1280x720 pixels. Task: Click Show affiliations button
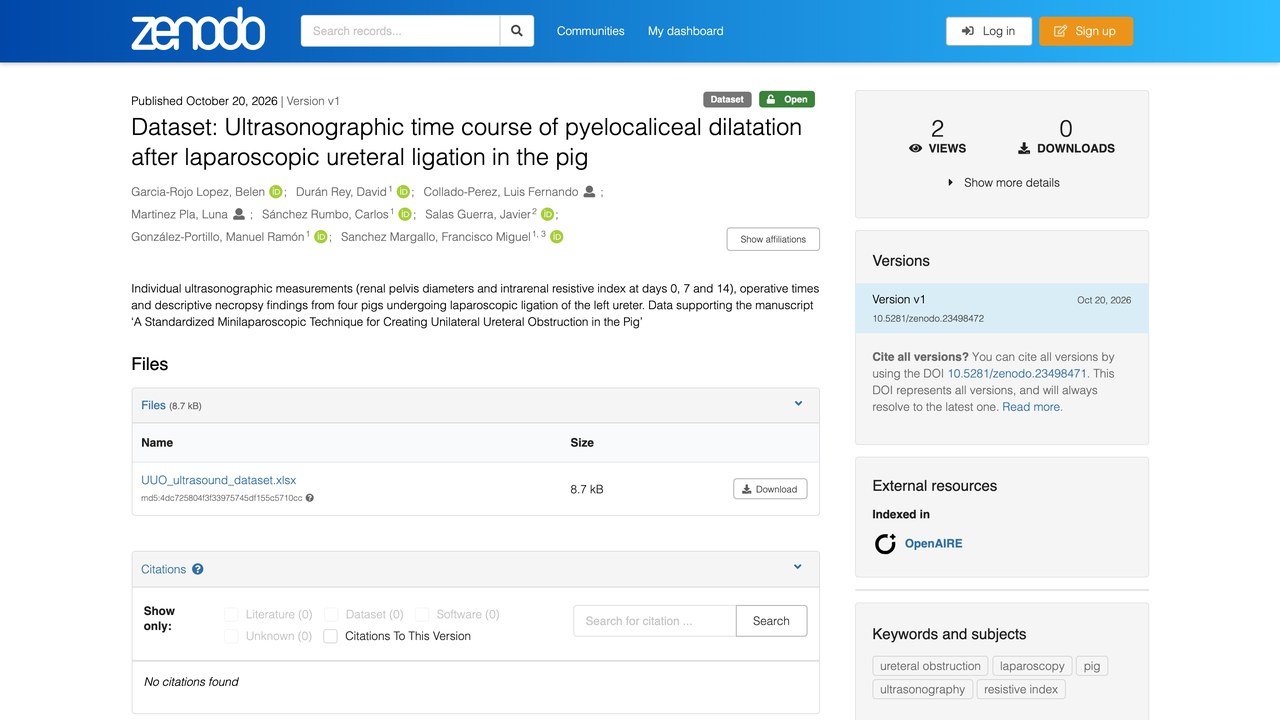(x=773, y=240)
